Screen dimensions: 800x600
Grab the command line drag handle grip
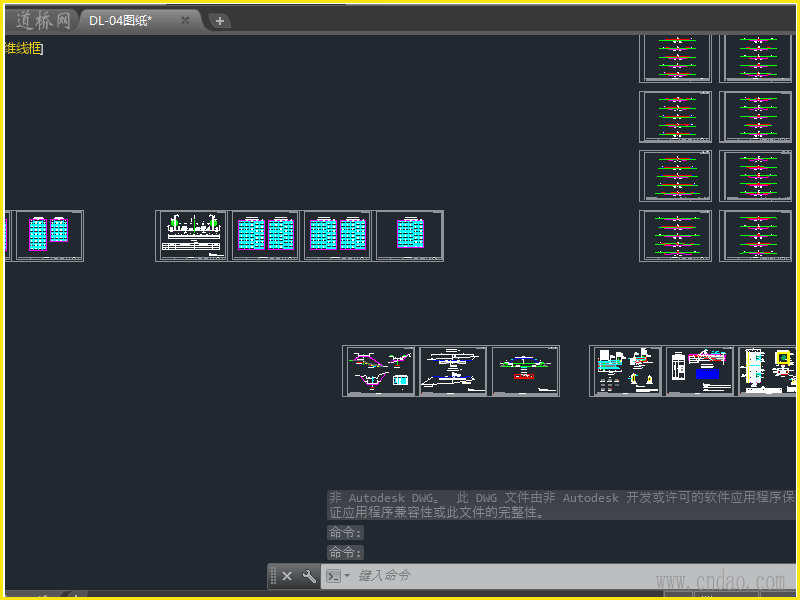click(x=273, y=576)
